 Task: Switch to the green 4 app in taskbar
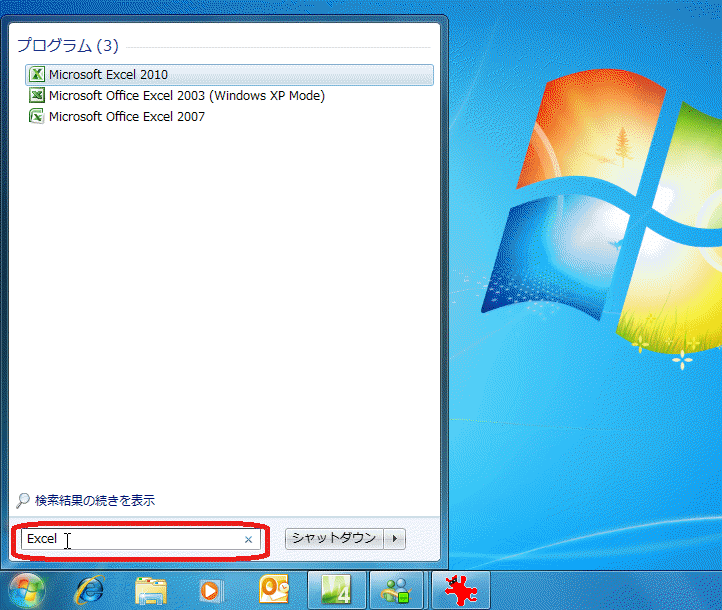coord(337,590)
